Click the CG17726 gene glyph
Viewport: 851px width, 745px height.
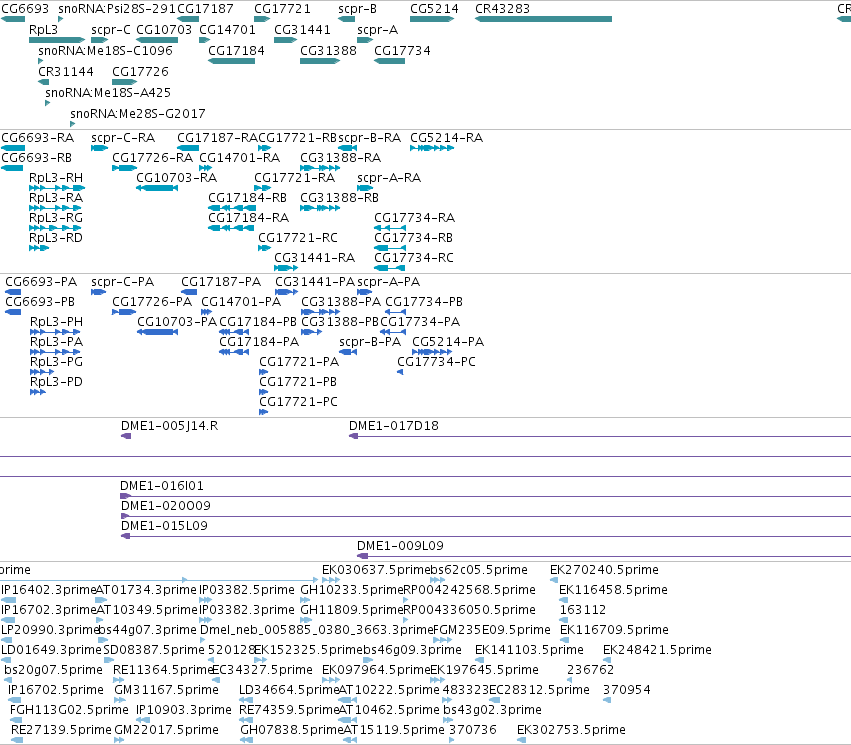(124, 82)
